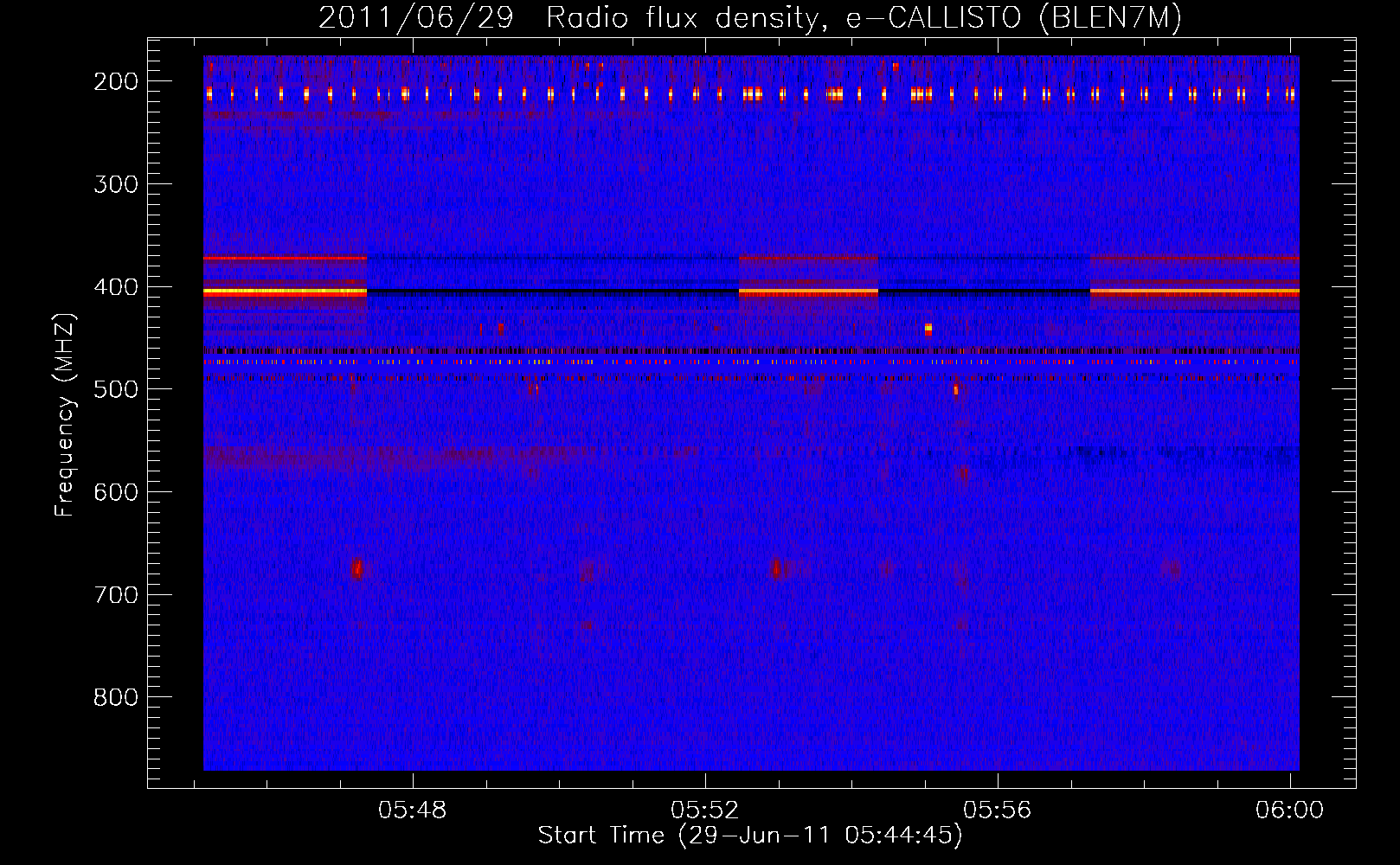Screen dimensions: 1400x865
Task: Click the 600 frequency tick label
Action: tap(115, 492)
